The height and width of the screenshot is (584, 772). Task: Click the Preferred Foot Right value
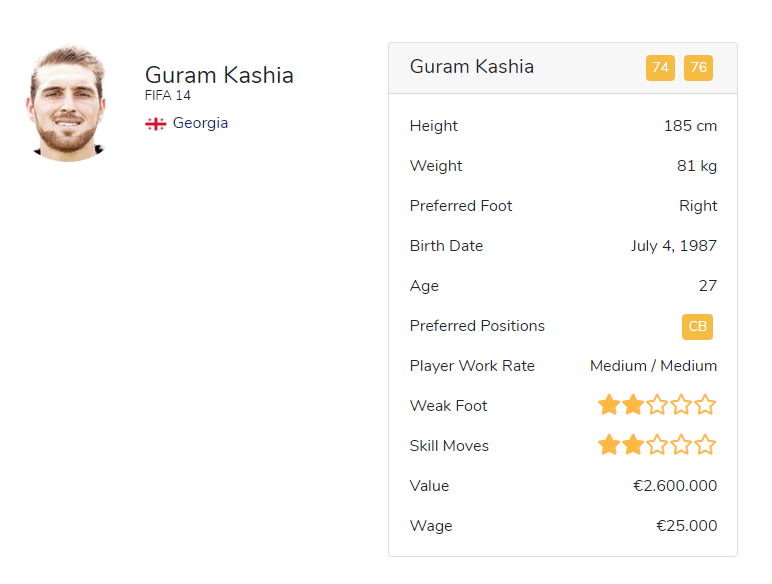(x=698, y=206)
